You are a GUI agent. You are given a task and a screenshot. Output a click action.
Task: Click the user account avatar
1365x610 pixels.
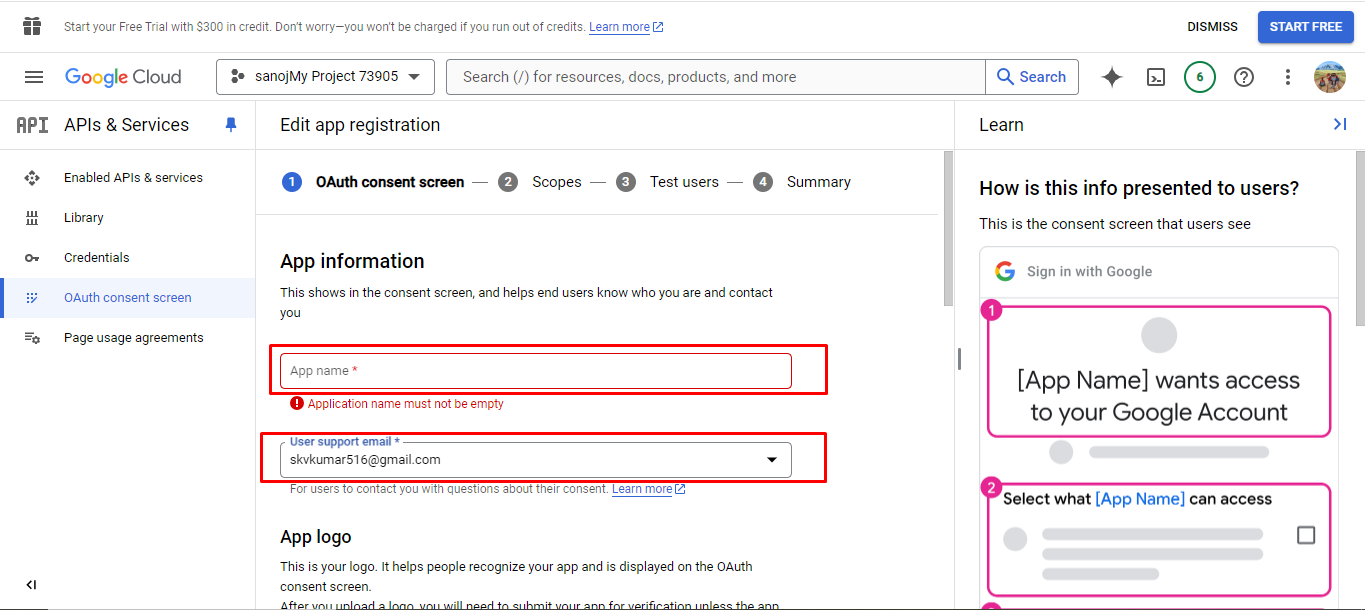[x=1330, y=77]
